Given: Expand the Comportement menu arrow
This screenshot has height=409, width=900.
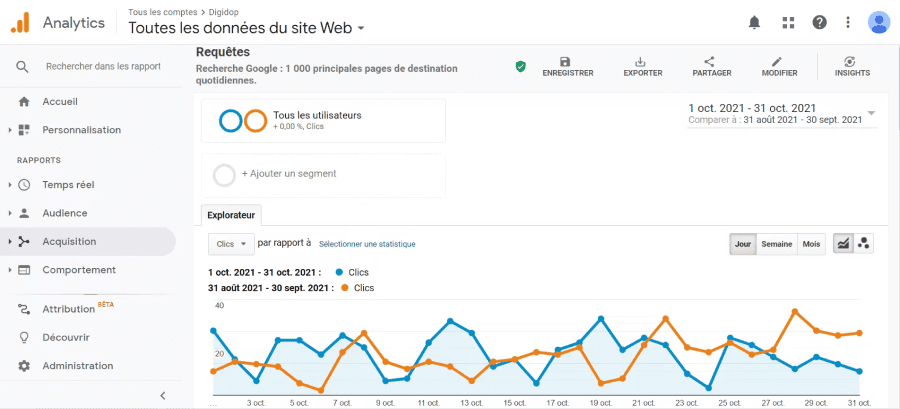Looking at the screenshot, I should [10, 270].
